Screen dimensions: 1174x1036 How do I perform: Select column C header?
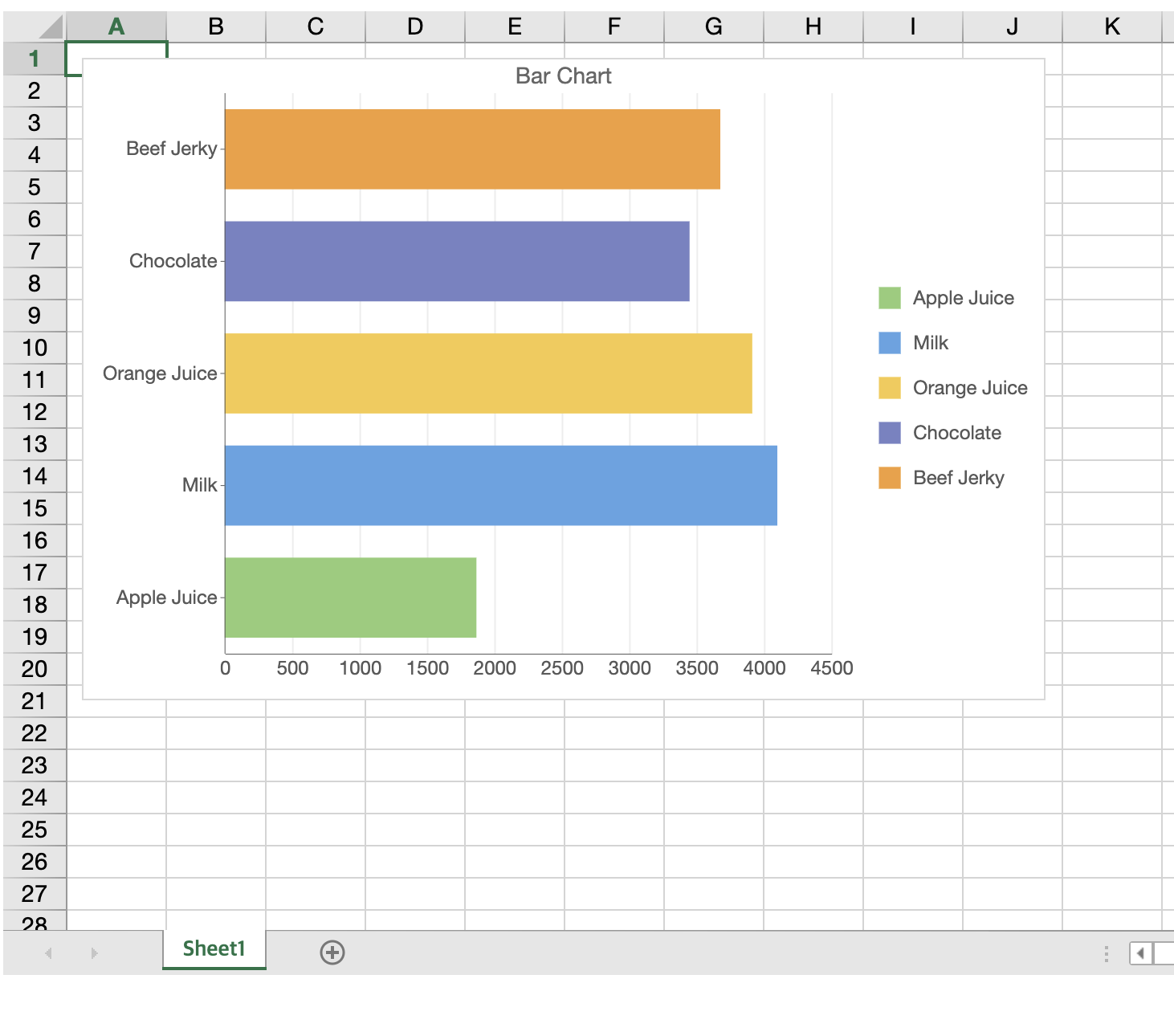(316, 27)
